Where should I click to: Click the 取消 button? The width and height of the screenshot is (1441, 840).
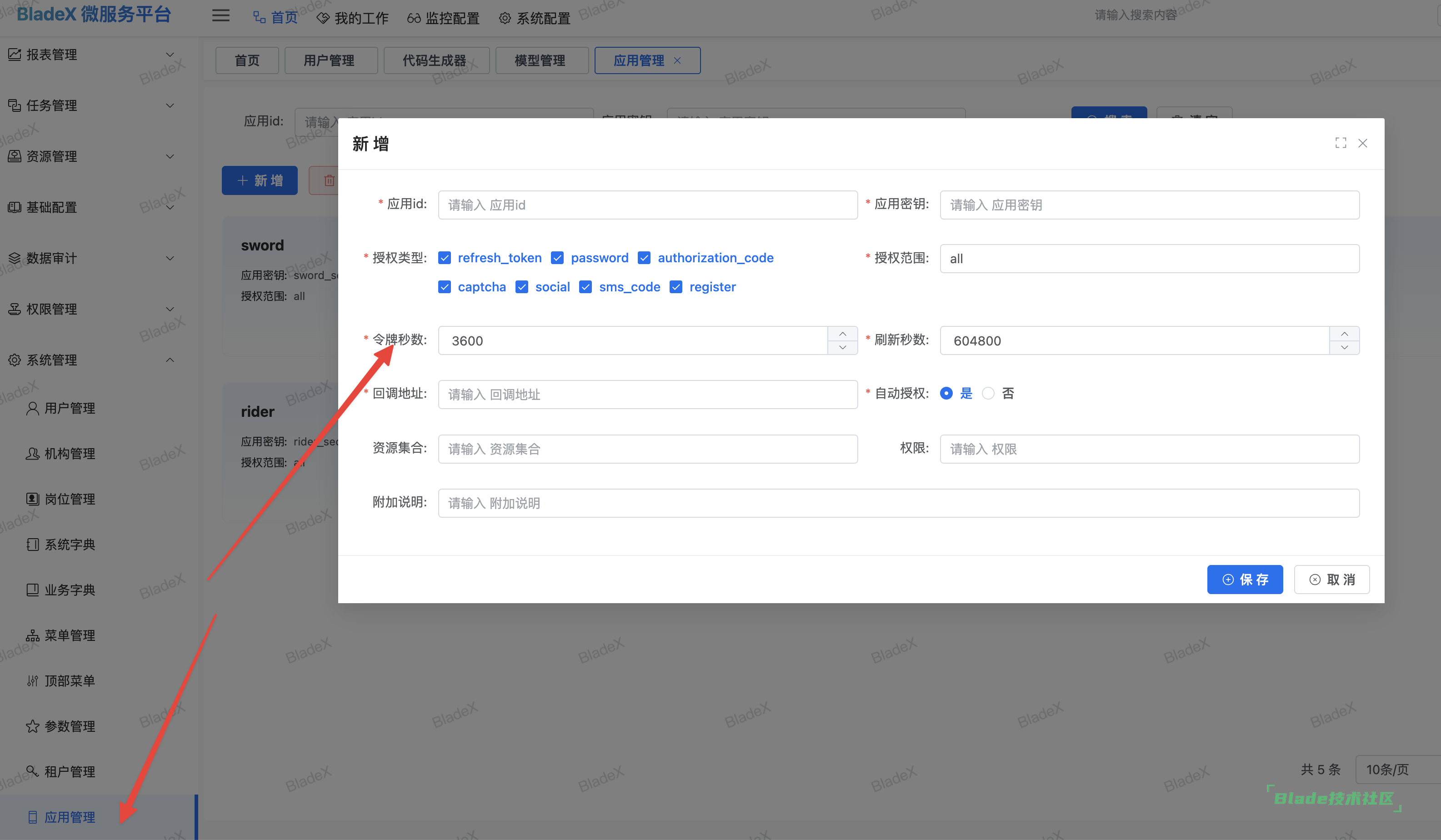point(1331,580)
